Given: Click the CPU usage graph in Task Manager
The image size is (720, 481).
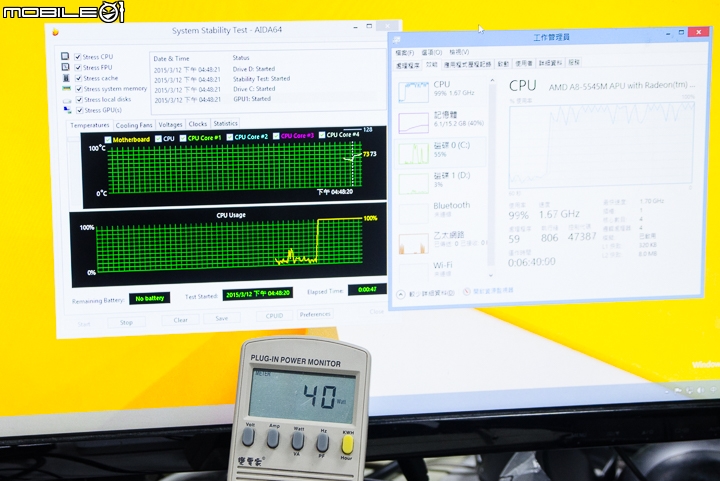Looking at the screenshot, I should click(602, 145).
